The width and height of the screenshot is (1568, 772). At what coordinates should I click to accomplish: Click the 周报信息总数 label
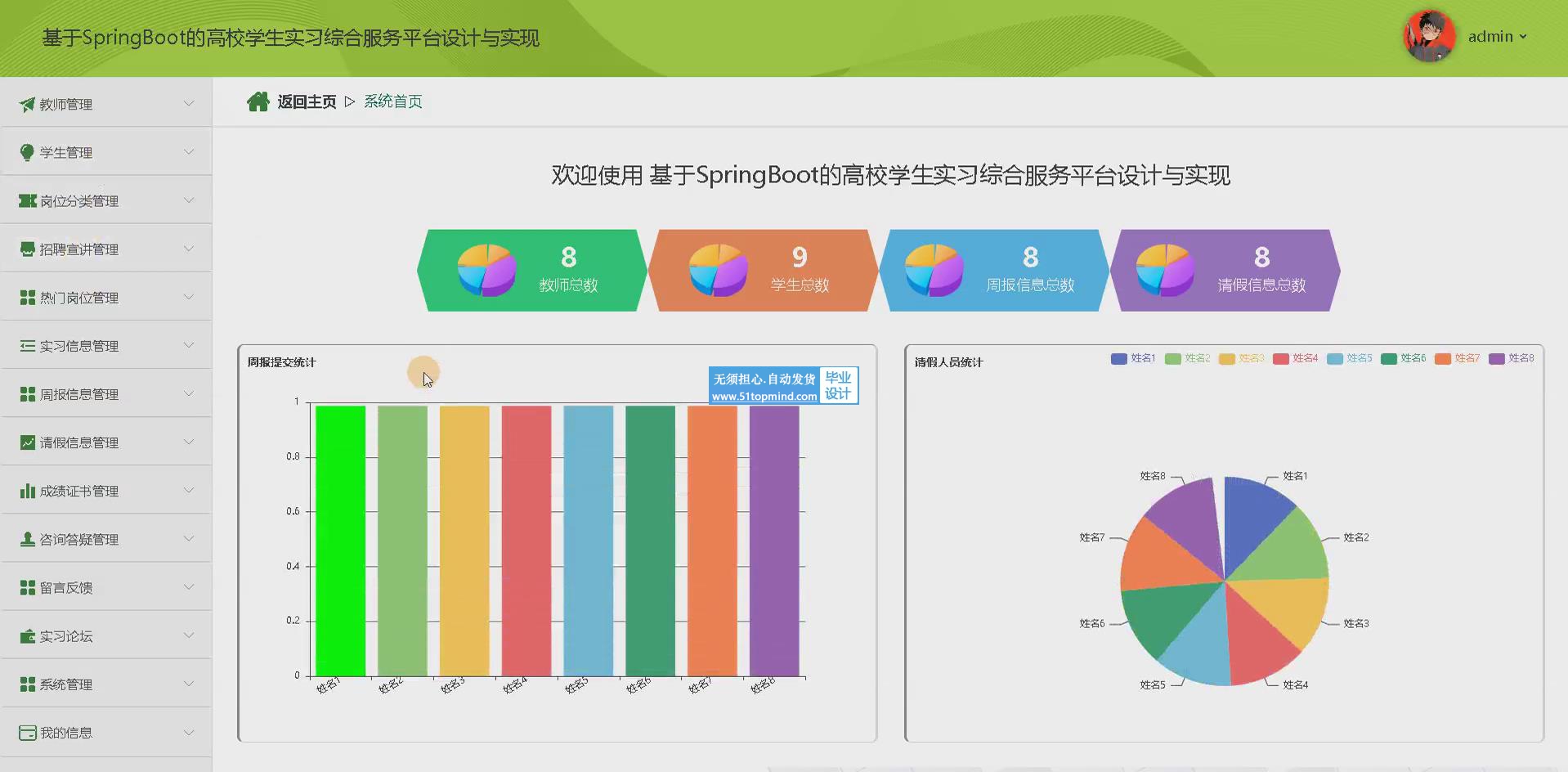coord(1030,285)
